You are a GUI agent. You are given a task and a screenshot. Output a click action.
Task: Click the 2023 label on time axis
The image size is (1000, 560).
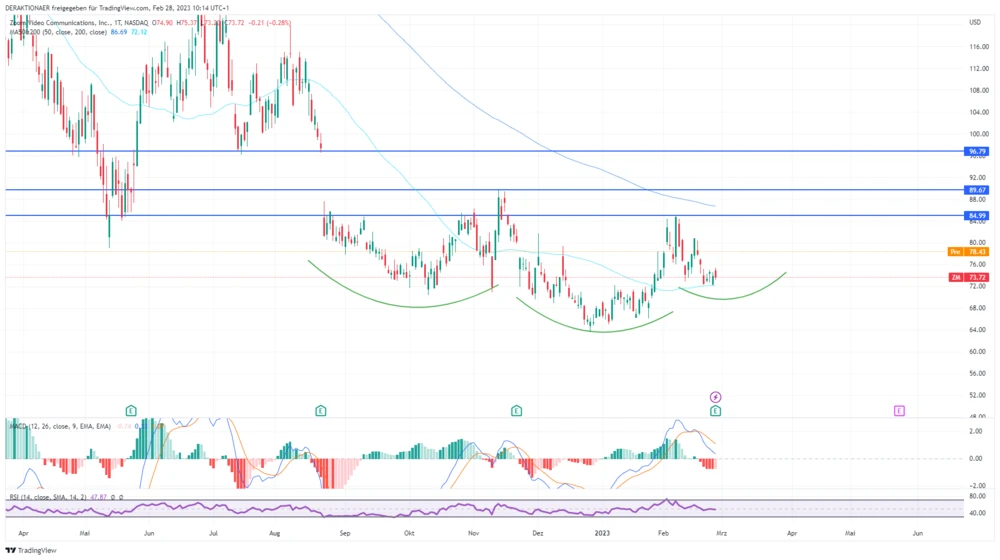pos(602,533)
